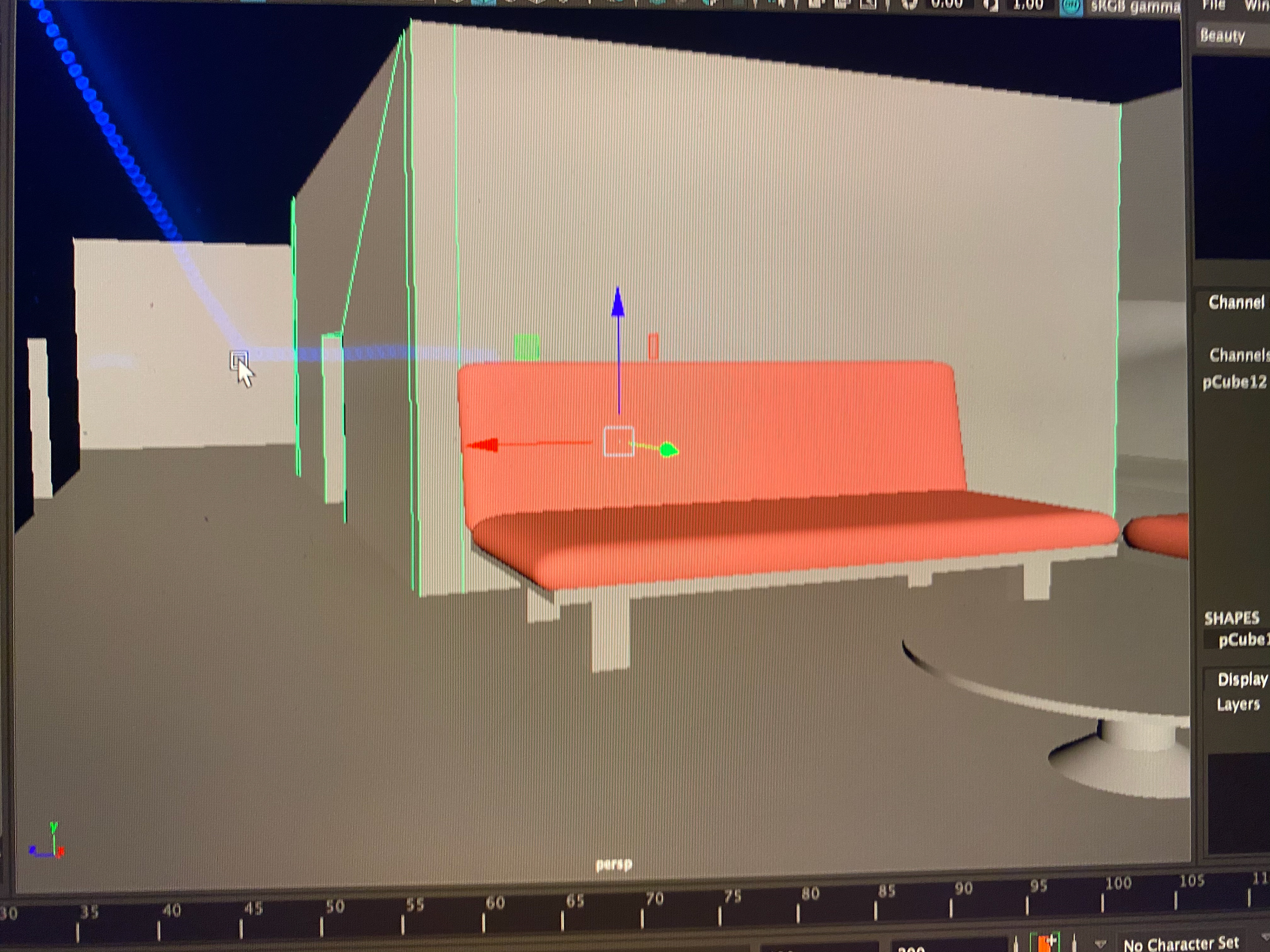This screenshot has height=952, width=1270.
Task: Click the small red plane handle of the manipulator
Action: tap(653, 347)
